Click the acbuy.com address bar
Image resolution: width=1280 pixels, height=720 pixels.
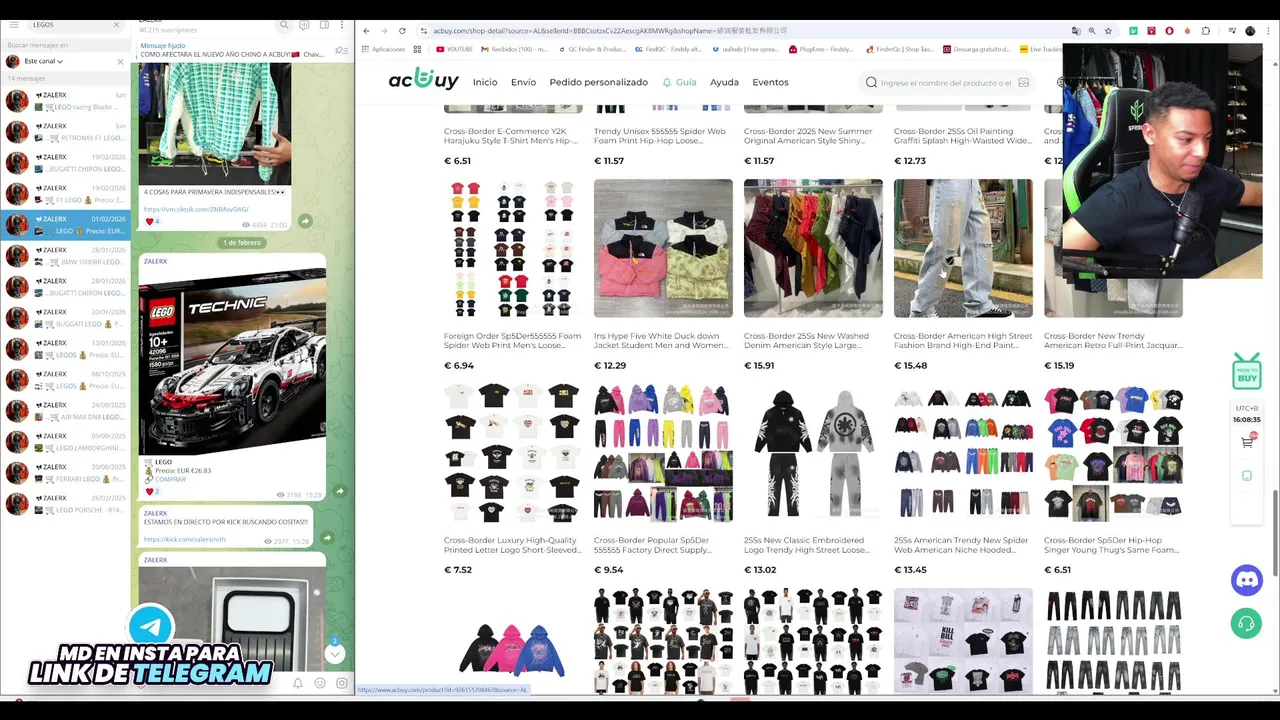[740, 31]
